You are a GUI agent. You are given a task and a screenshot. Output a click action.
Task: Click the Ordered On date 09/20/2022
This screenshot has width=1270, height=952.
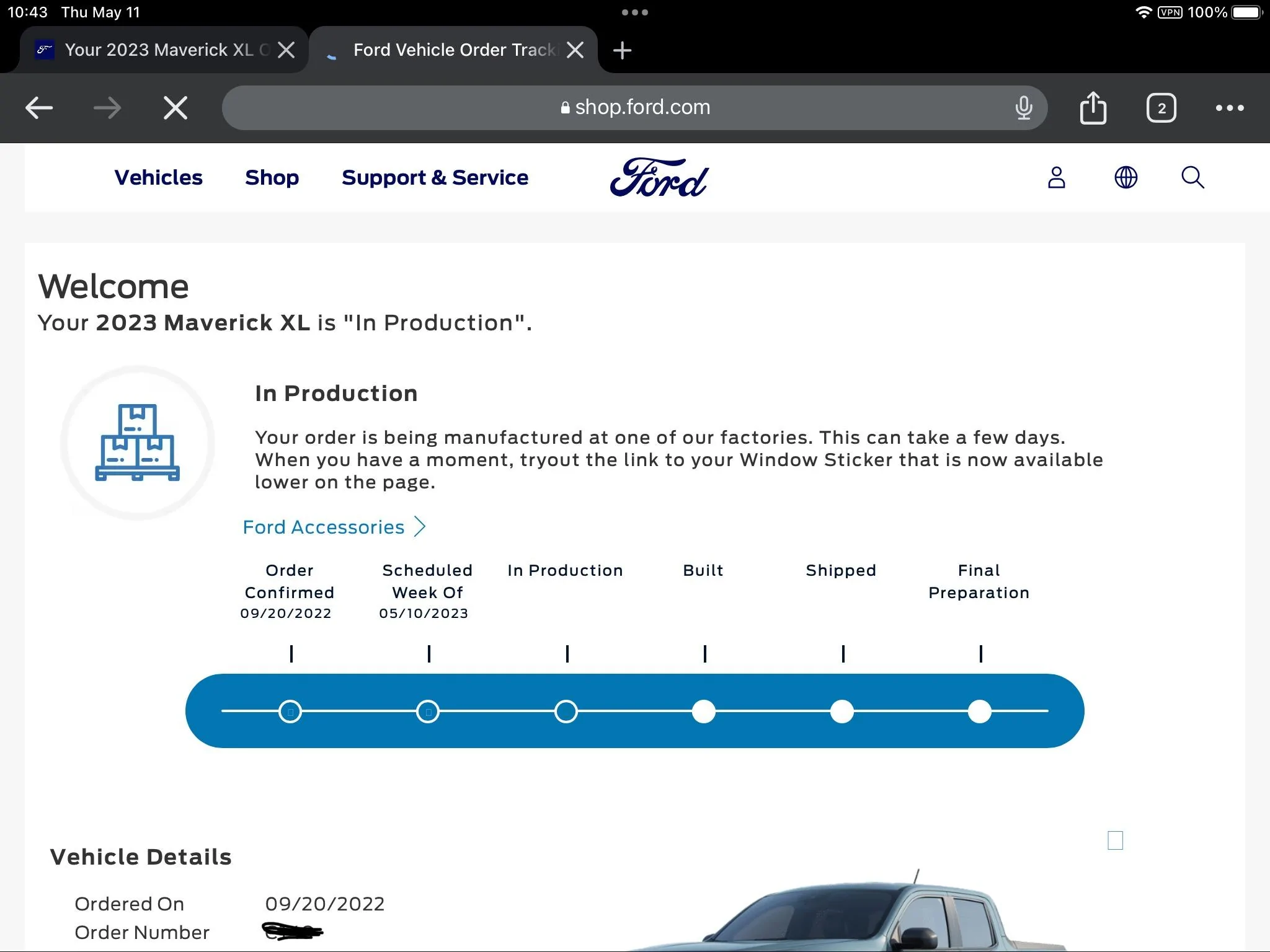pos(325,904)
